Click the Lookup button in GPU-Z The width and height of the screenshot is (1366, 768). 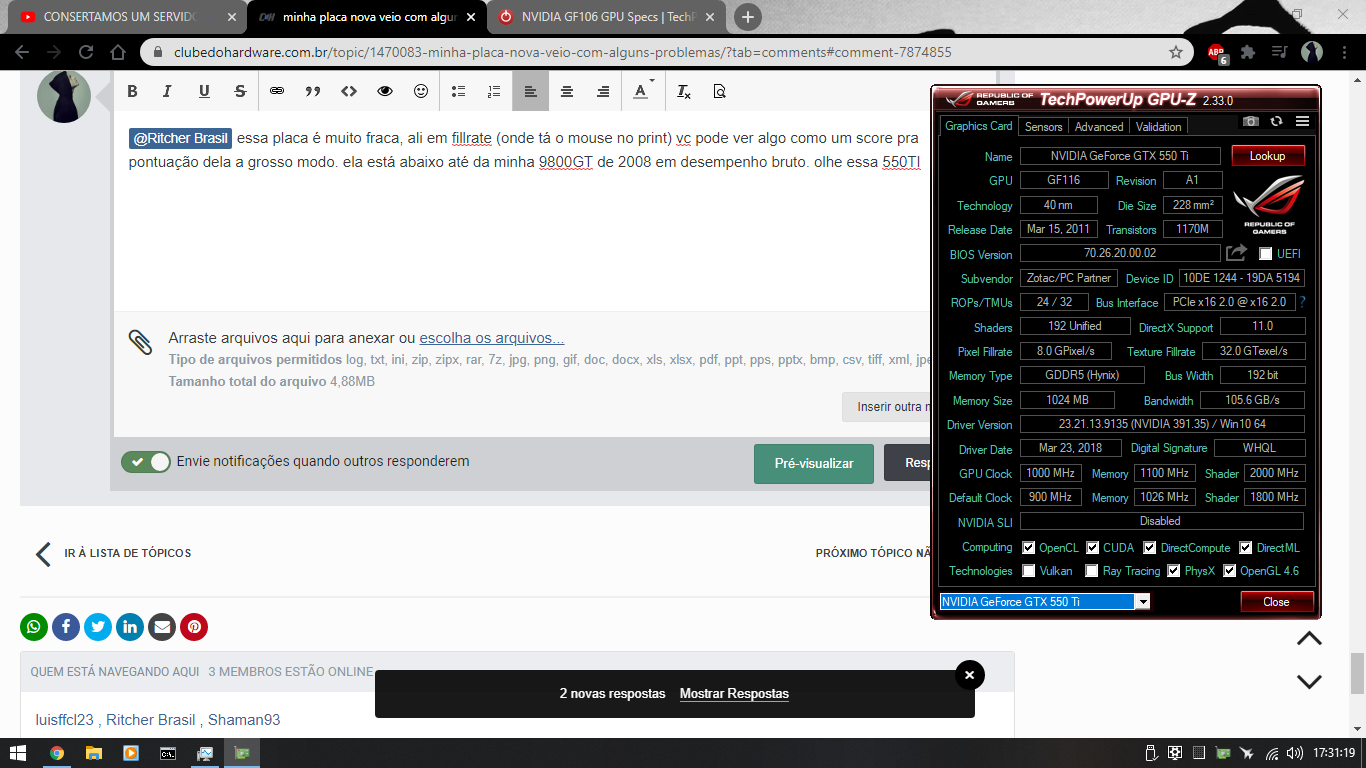pyautogui.click(x=1267, y=156)
